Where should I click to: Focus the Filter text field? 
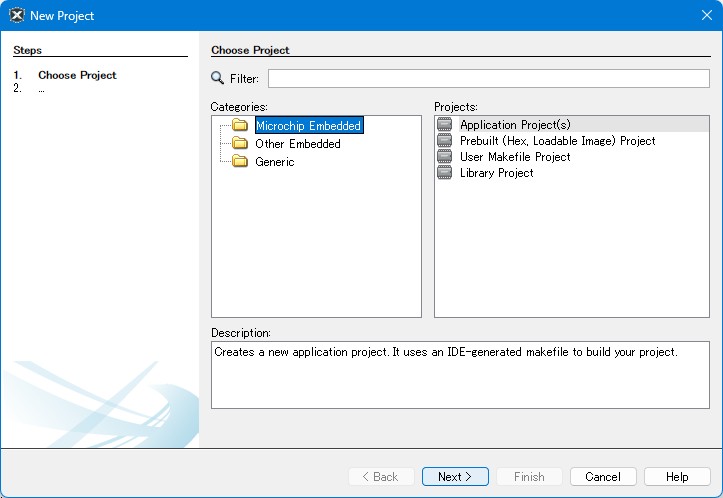(x=488, y=79)
